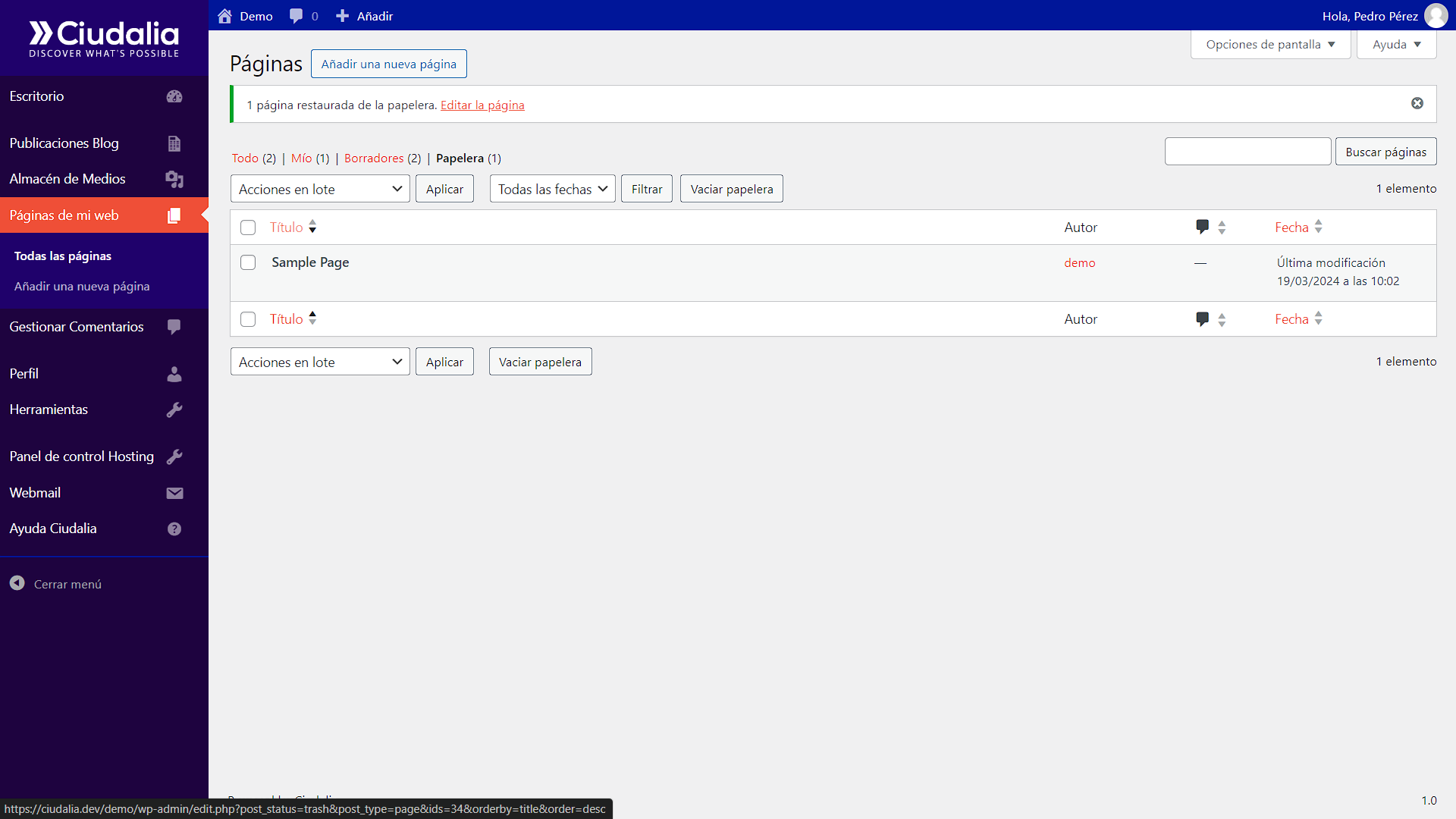Toggle select-all checkbox in table header
Screen dimensions: 1456x819
pyautogui.click(x=248, y=227)
